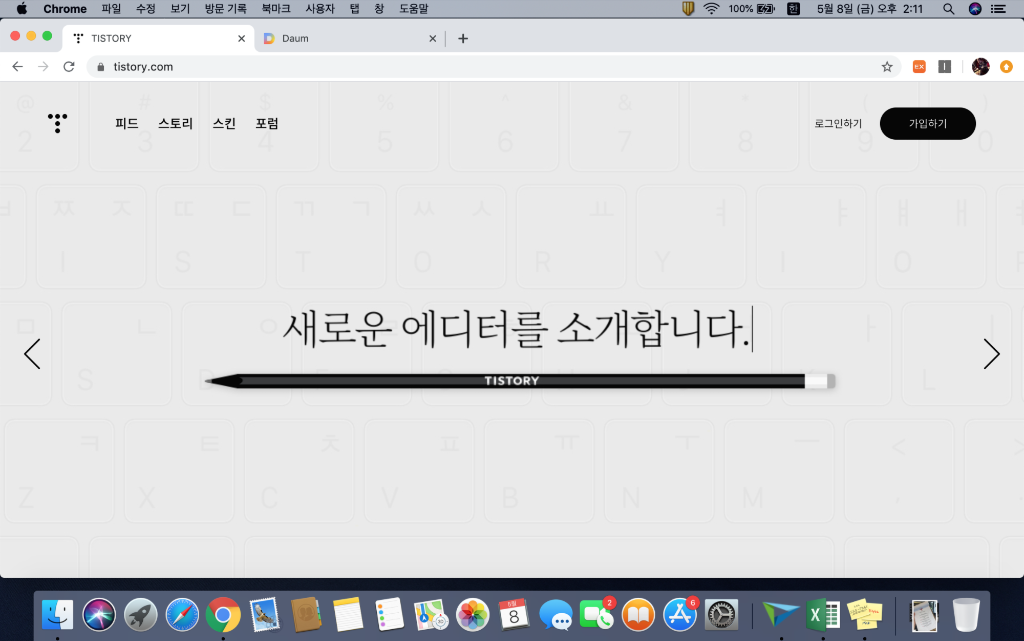
Task: Click the orange Chrome update icon
Action: click(x=1006, y=67)
